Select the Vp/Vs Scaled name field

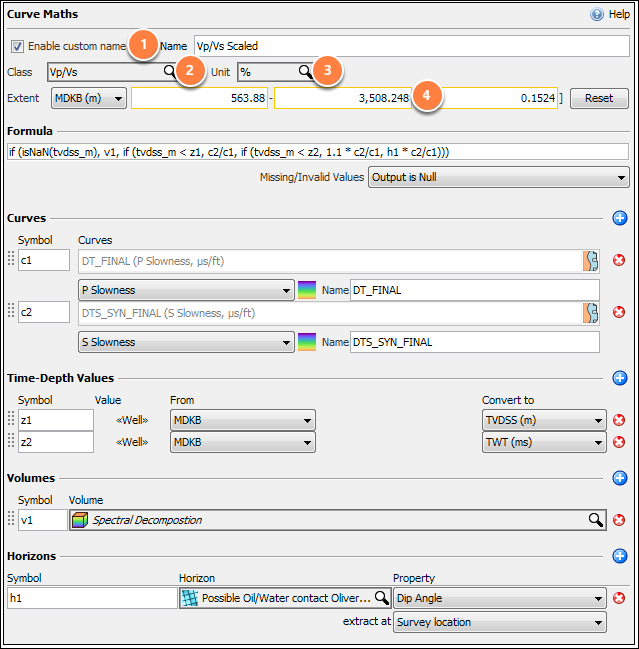pyautogui.click(x=412, y=46)
